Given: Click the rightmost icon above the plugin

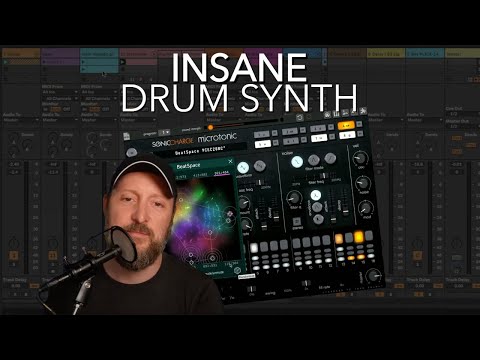Looking at the screenshot, I should pyautogui.click(x=363, y=111).
